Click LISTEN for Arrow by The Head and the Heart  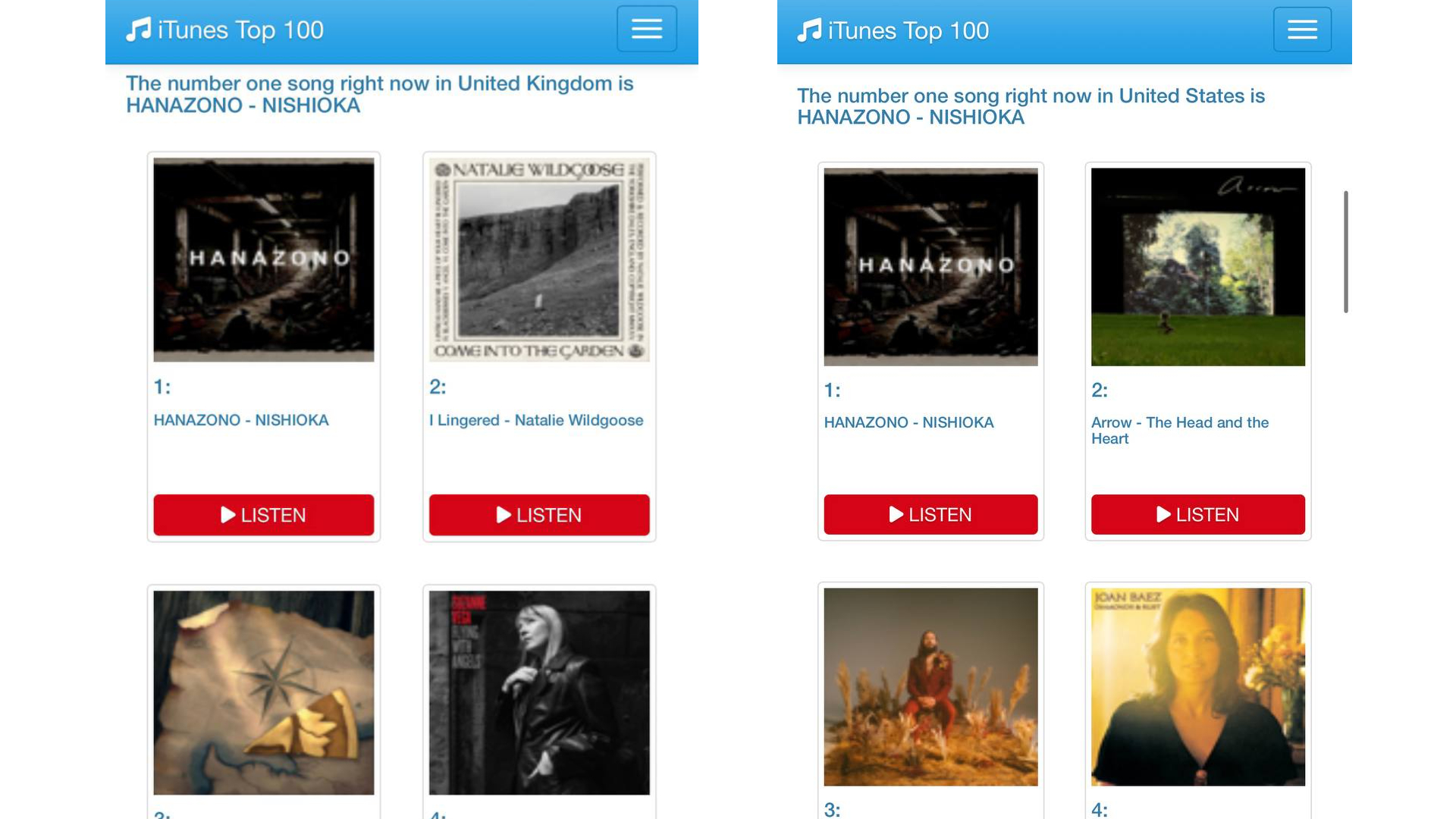(1198, 514)
